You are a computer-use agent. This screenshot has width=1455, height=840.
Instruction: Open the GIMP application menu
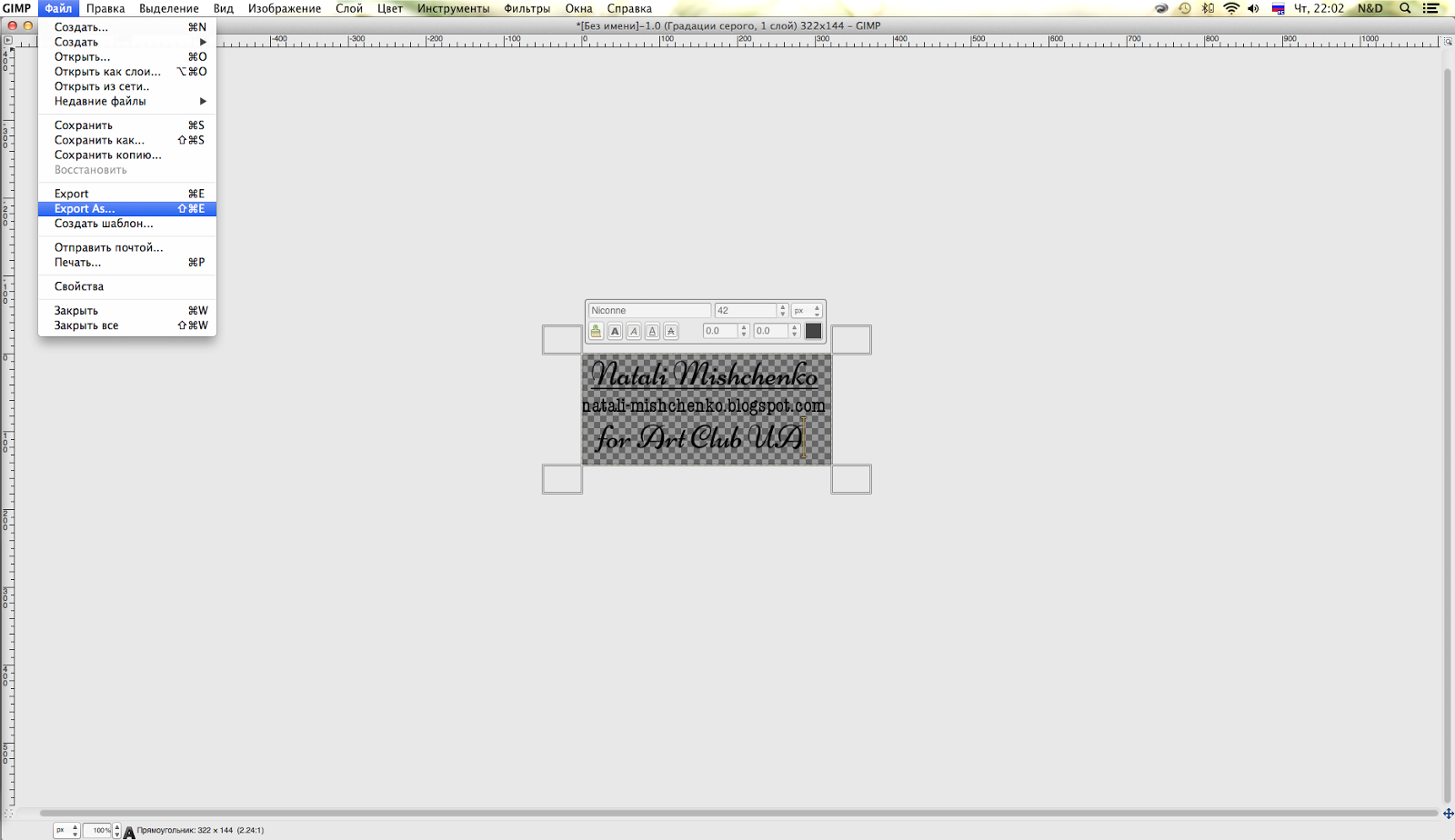[16, 8]
